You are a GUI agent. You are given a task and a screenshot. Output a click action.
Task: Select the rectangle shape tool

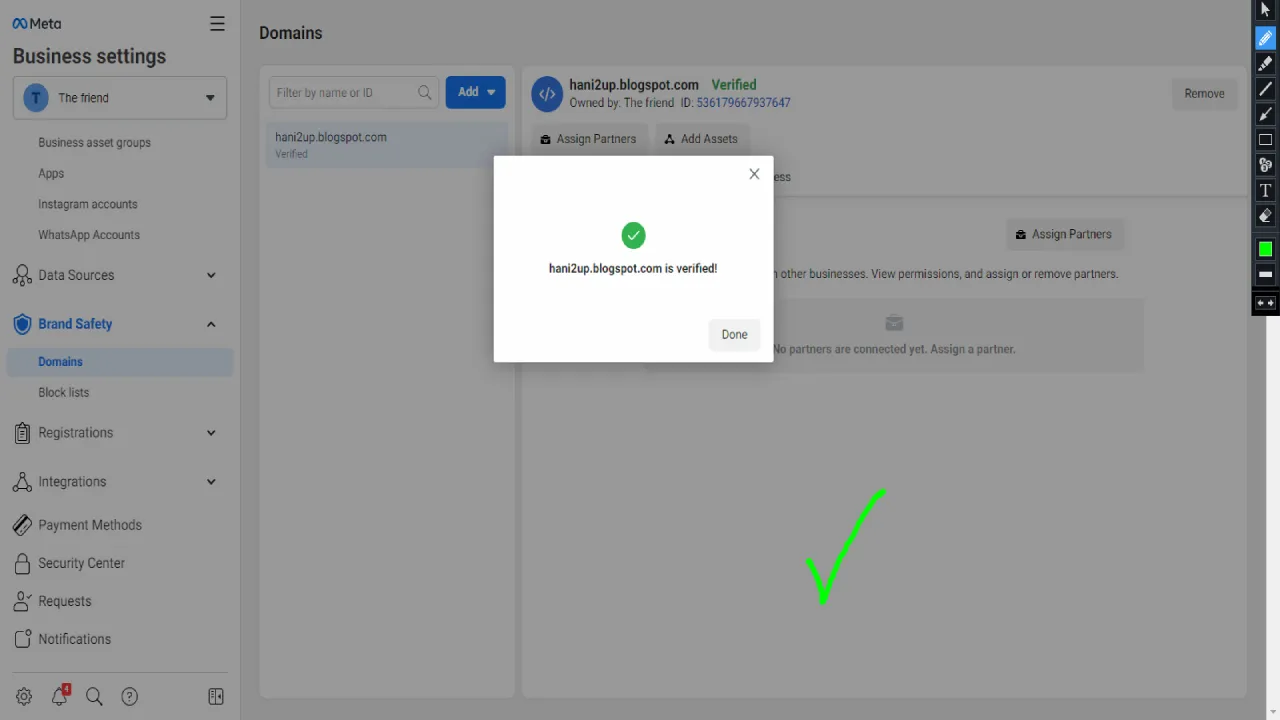tap(1265, 140)
